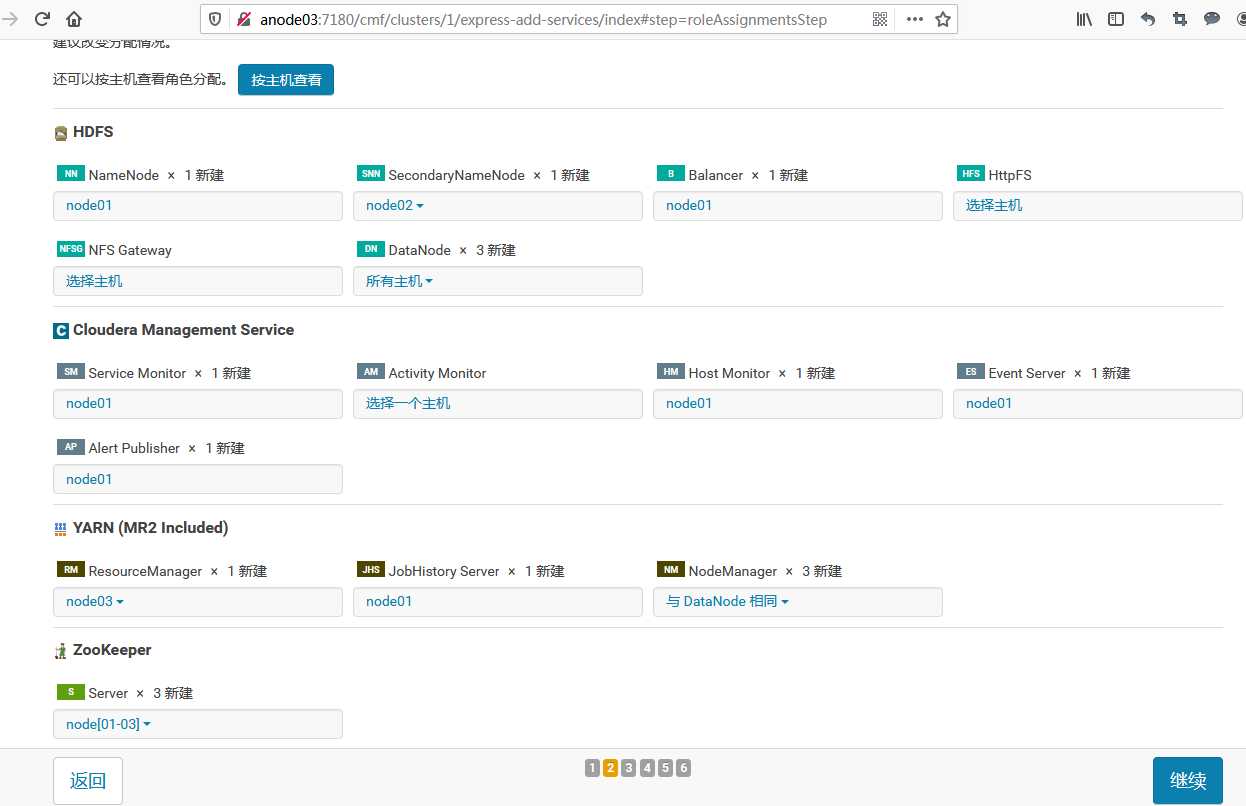Go to wizard step 5
Viewport: 1246px width, 806px height.
[x=665, y=768]
